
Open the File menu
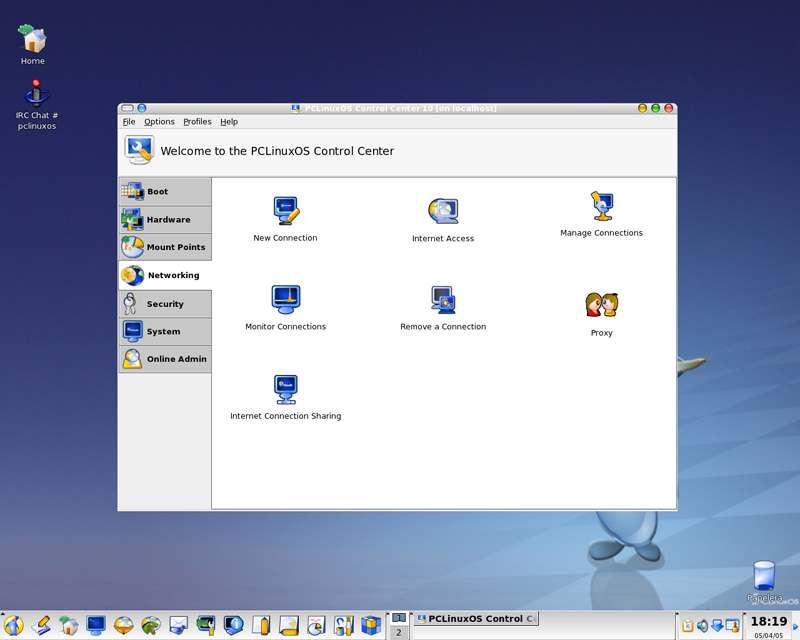tap(129, 121)
